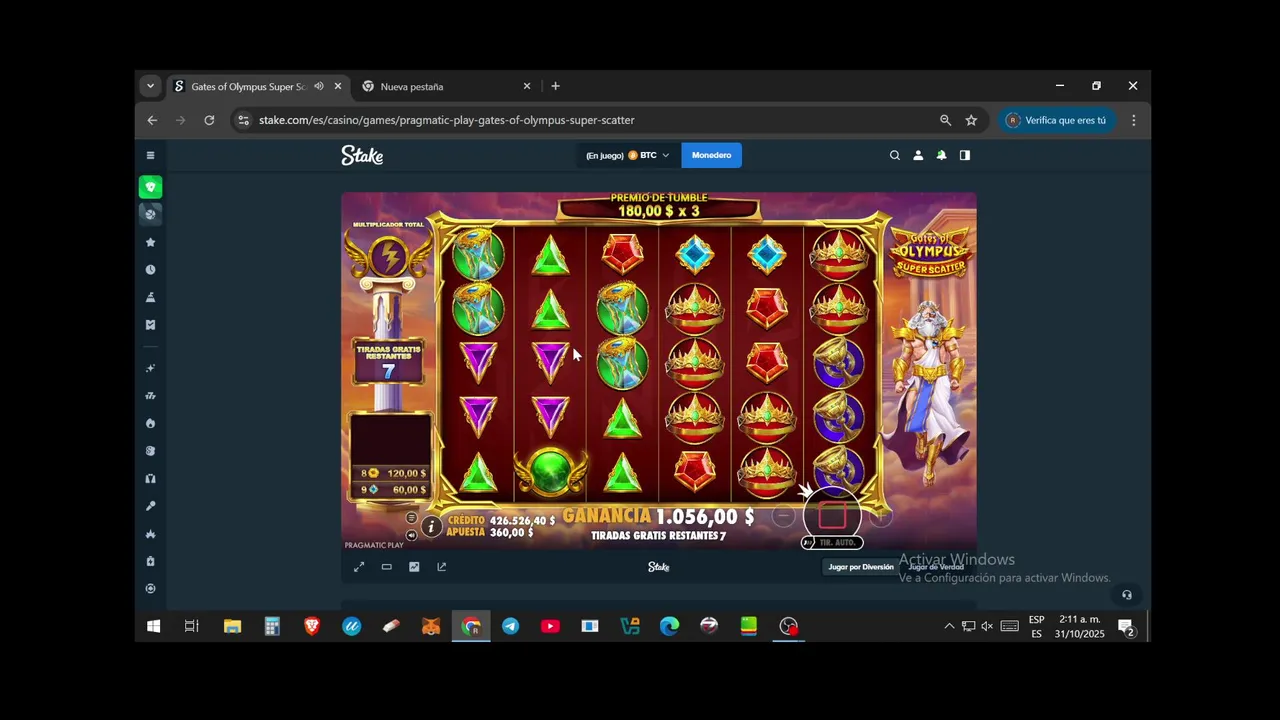Open the game settings menu icon
The image size is (1280, 720).
411,518
